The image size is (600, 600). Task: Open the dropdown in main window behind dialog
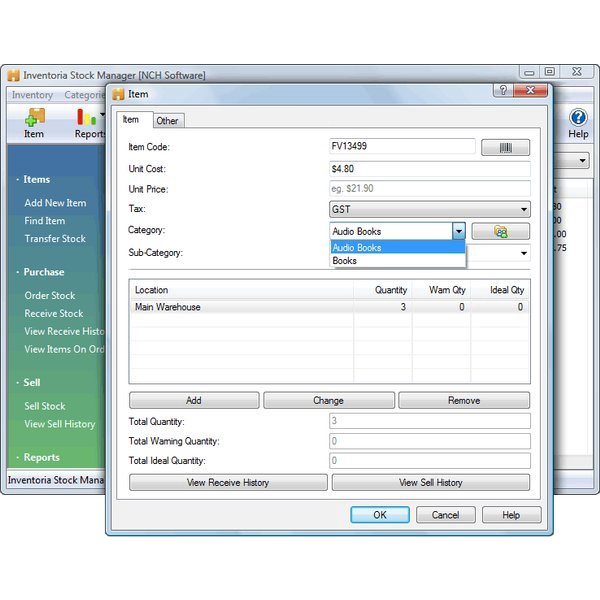582,160
